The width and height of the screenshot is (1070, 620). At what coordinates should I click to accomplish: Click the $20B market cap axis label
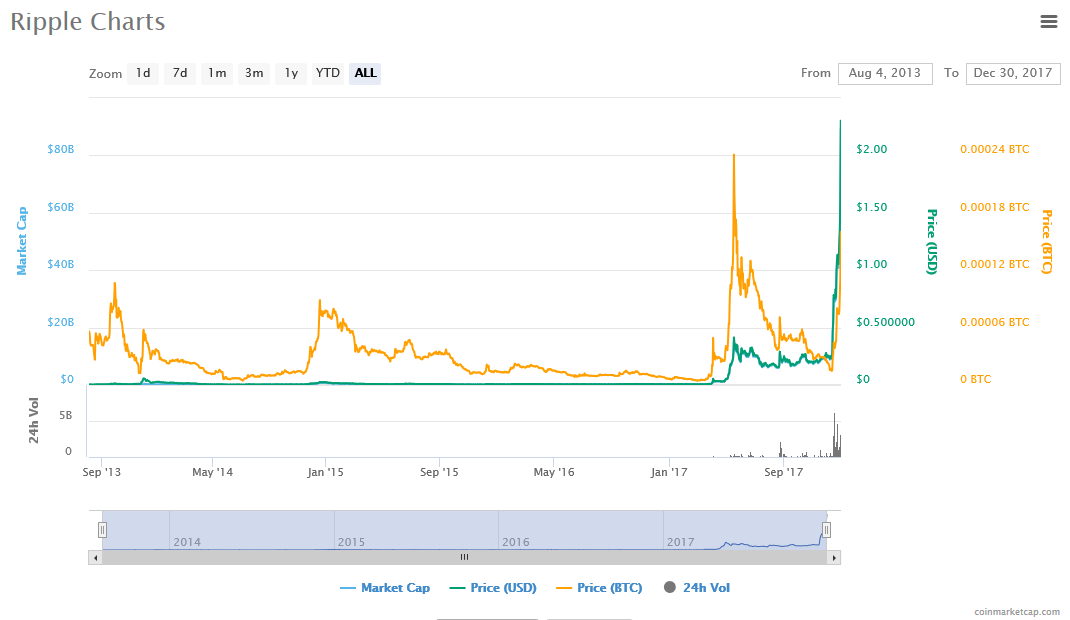pyautogui.click(x=61, y=323)
